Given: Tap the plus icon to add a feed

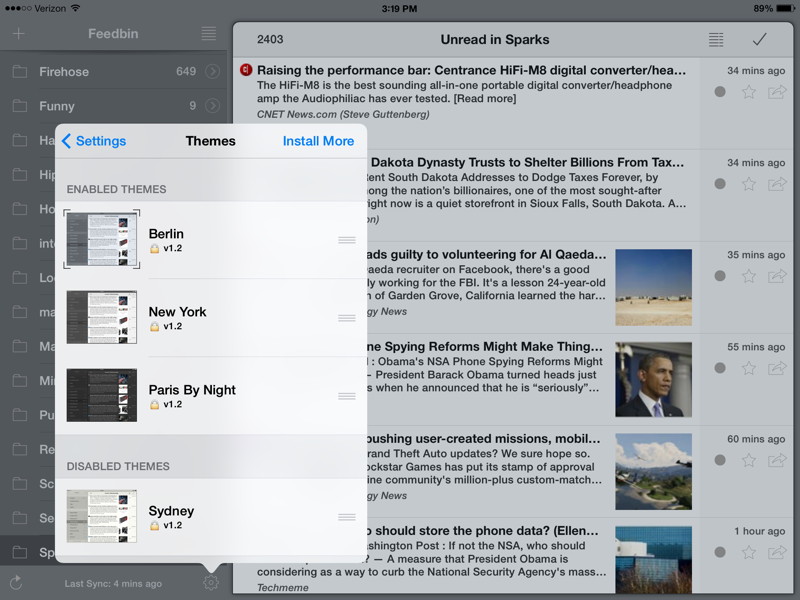Looking at the screenshot, I should [x=18, y=34].
